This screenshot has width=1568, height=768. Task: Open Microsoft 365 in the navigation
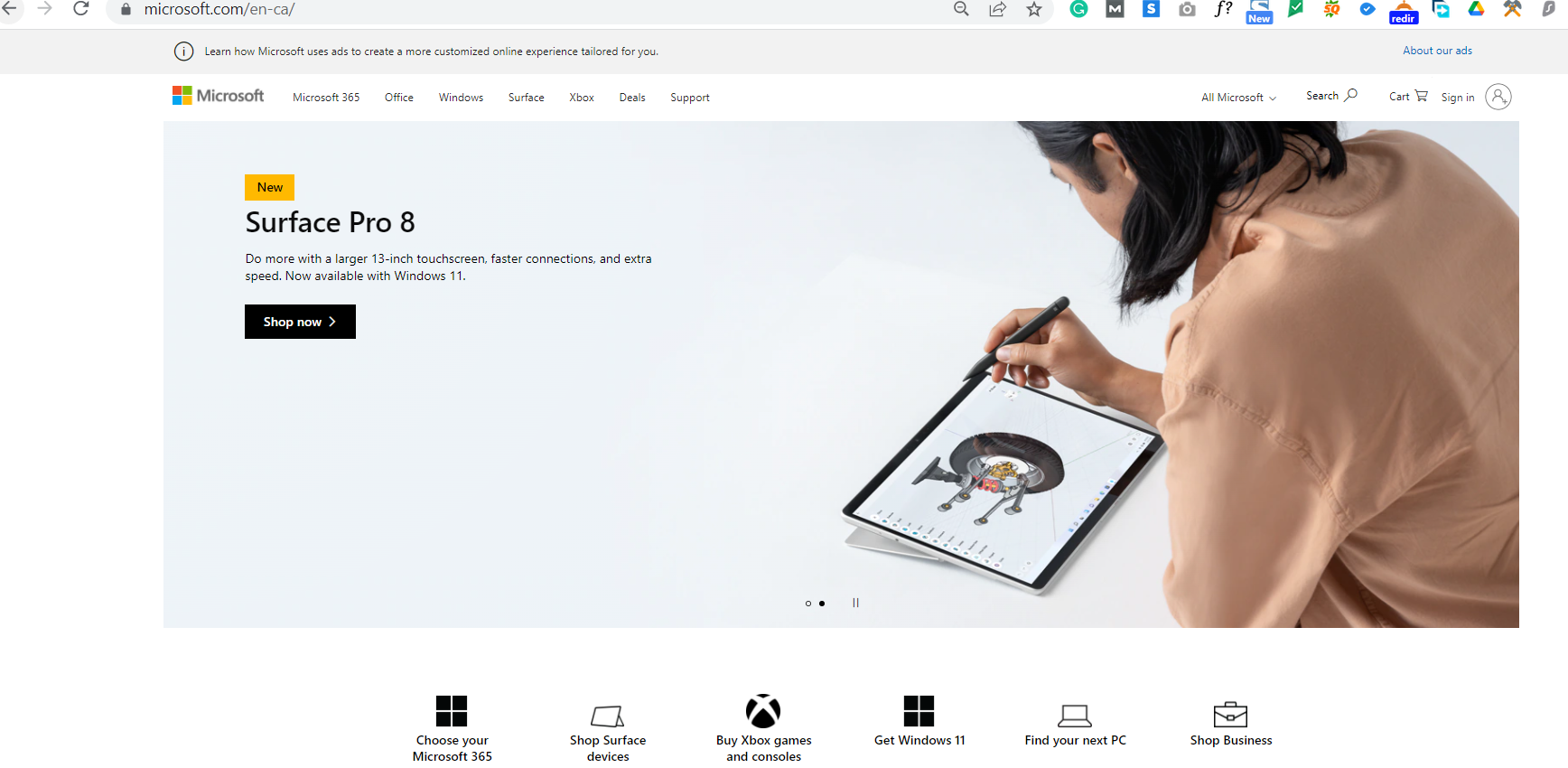(x=326, y=98)
